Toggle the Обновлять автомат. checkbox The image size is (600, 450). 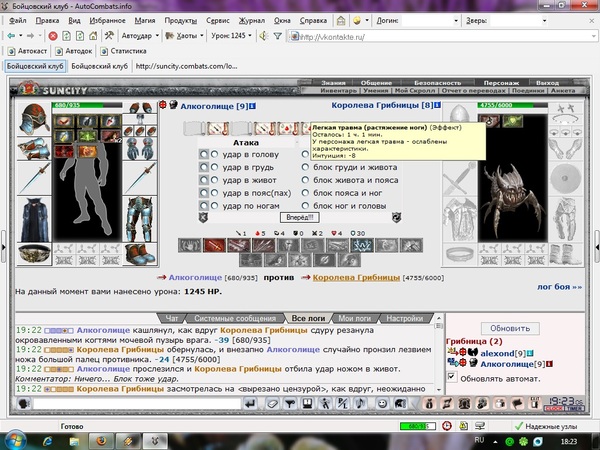452,377
